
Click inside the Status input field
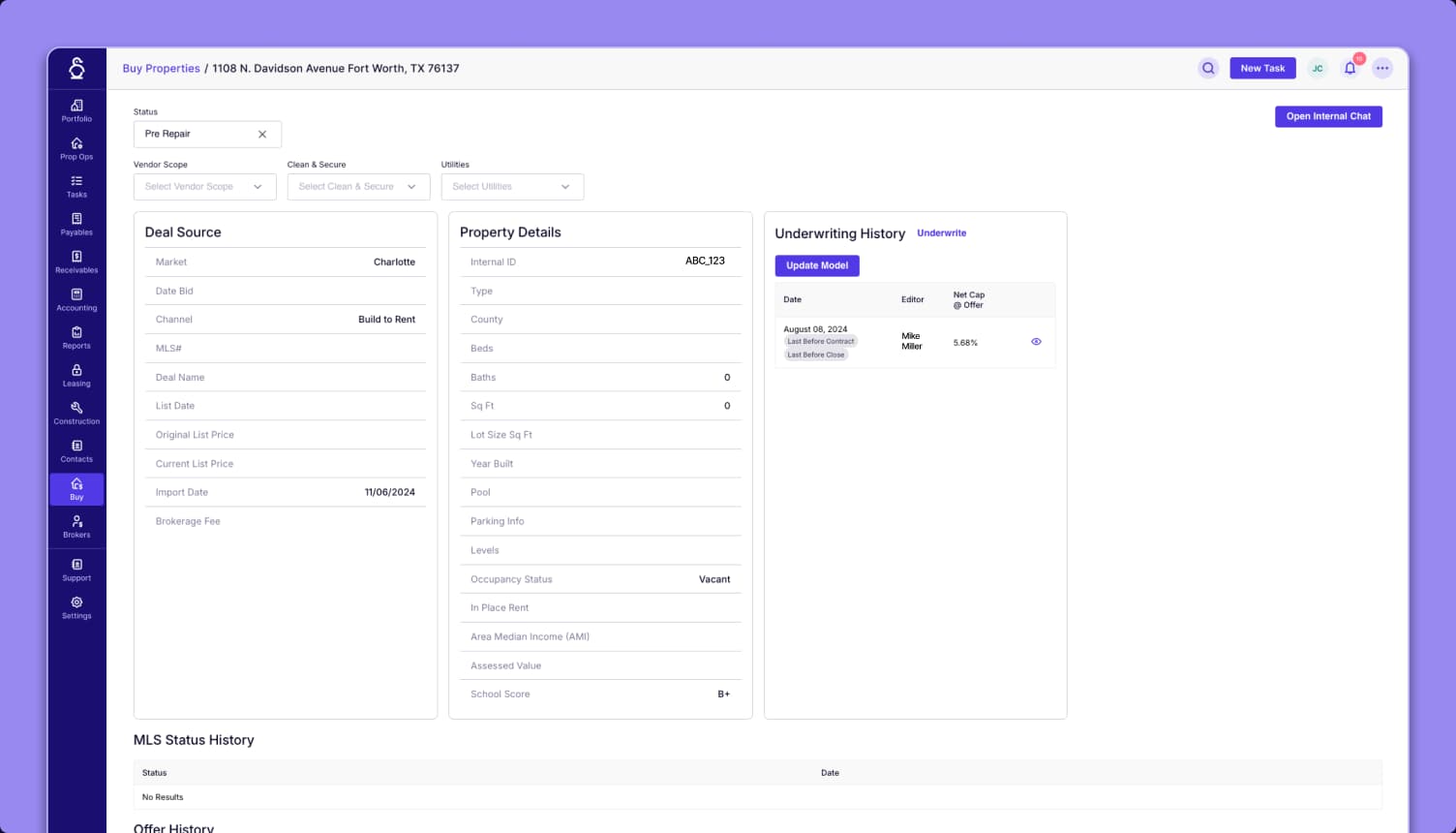189,134
